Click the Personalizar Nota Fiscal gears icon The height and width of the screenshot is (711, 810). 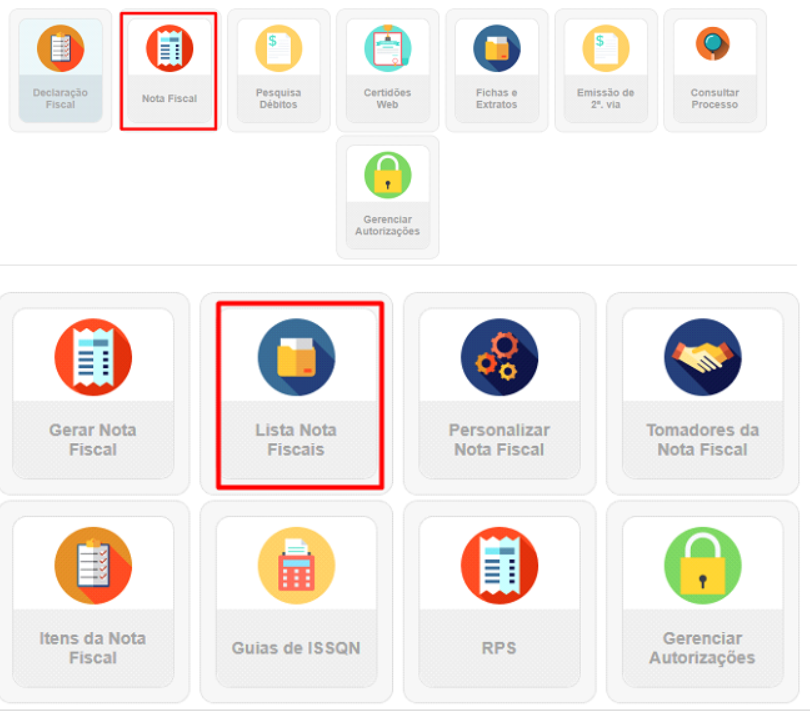click(x=499, y=357)
